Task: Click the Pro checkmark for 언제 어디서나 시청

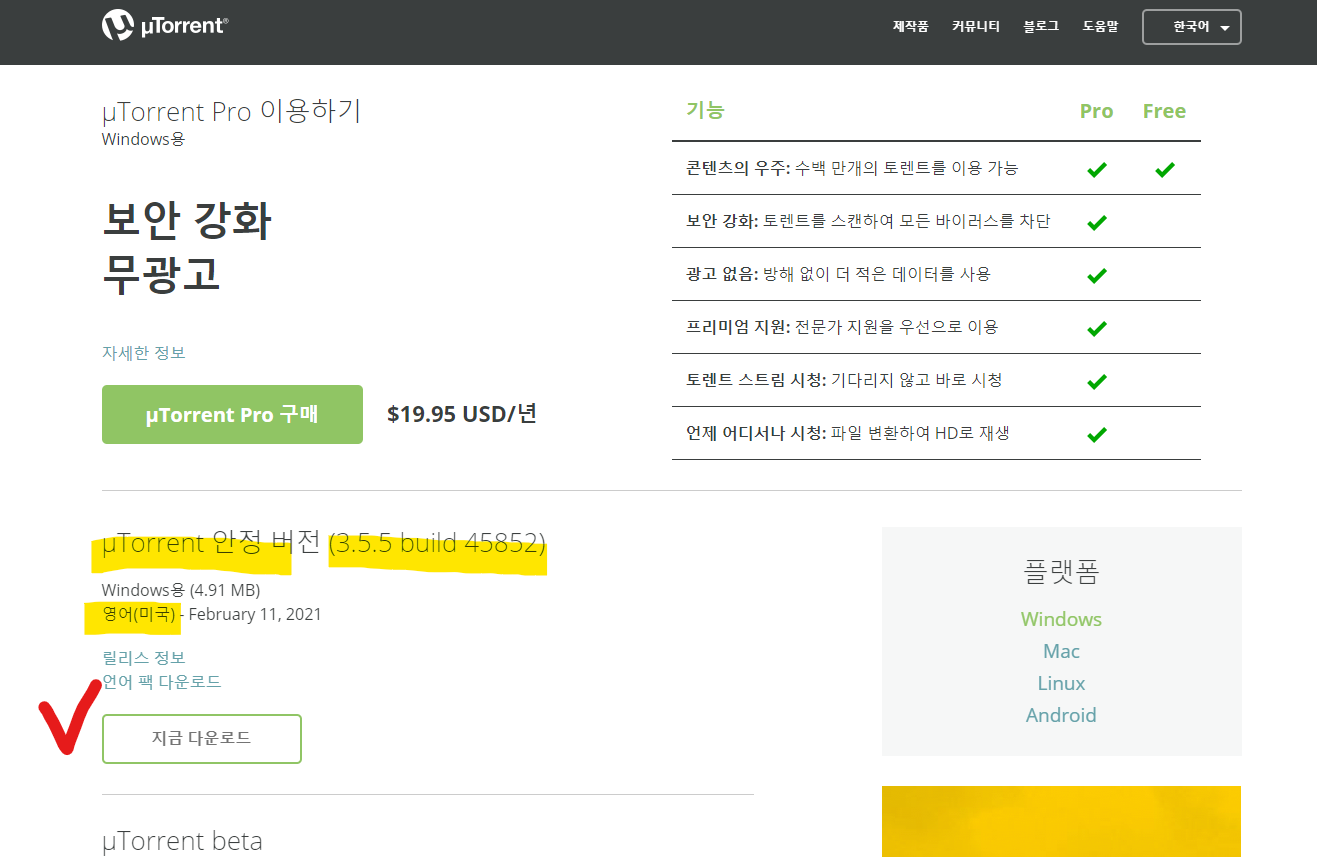Action: pos(1096,434)
